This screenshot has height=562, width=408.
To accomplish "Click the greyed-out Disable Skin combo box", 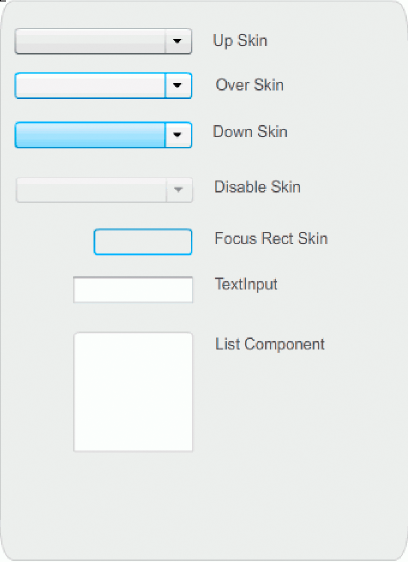I will tap(104, 190).
